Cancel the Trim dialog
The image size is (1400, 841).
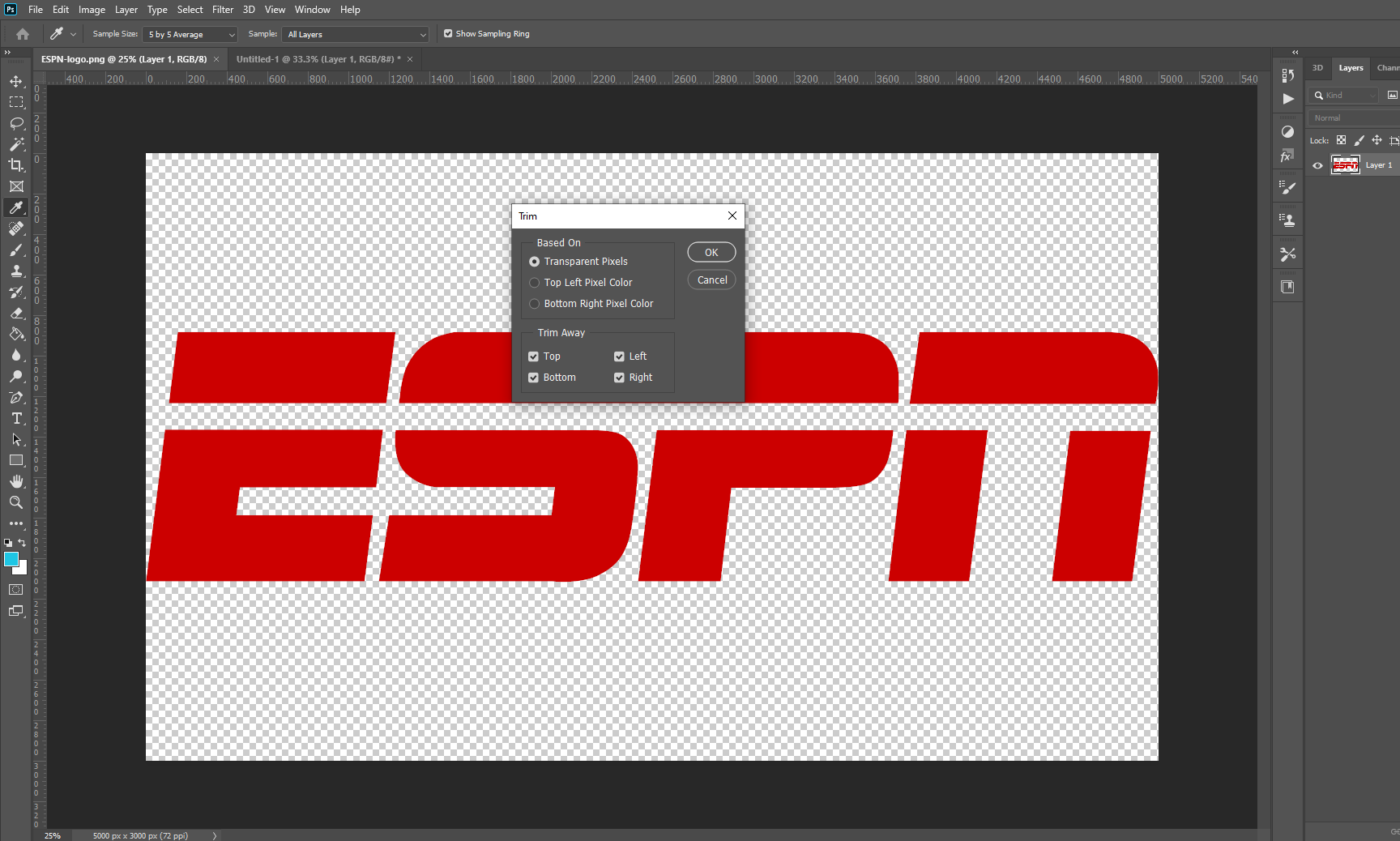click(712, 280)
